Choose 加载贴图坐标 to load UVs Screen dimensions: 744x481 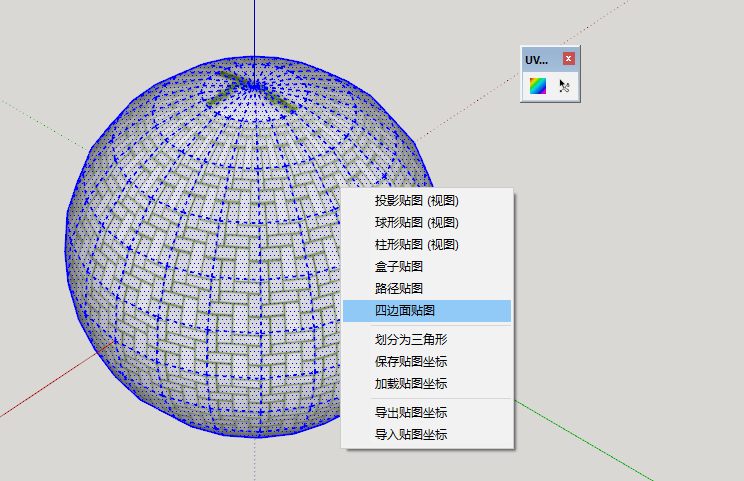[411, 384]
